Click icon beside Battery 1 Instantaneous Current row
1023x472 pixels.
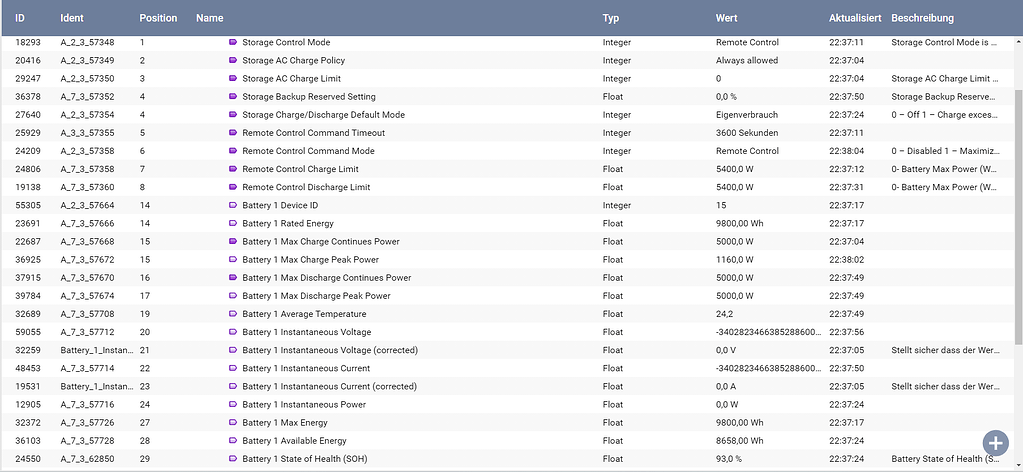click(x=233, y=369)
